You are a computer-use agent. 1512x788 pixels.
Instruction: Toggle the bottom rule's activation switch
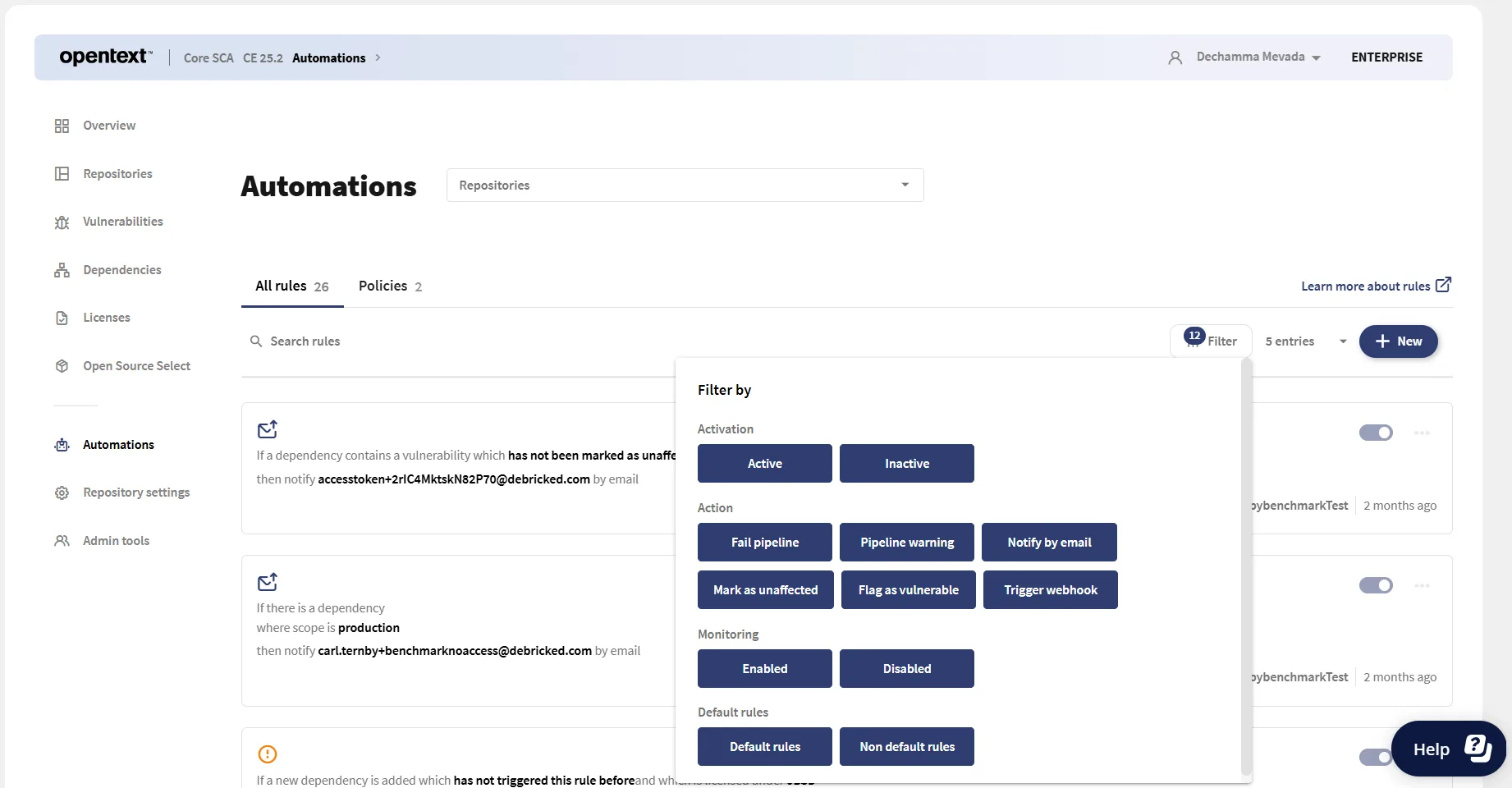coord(1375,757)
